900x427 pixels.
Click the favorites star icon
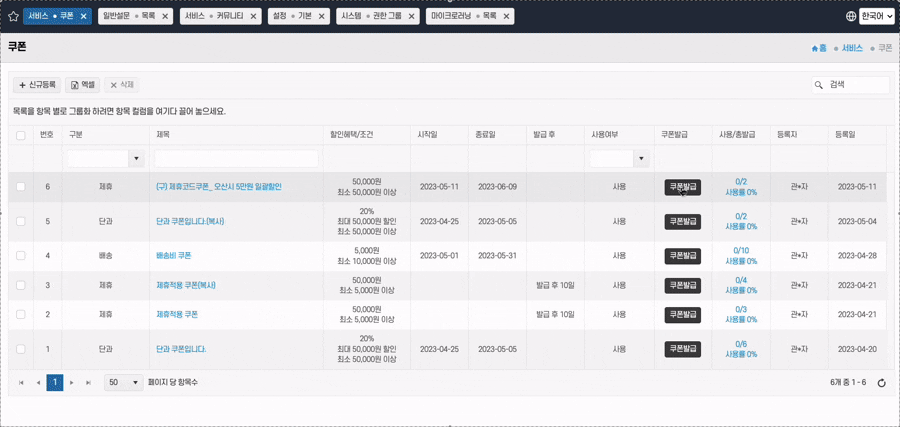point(13,16)
